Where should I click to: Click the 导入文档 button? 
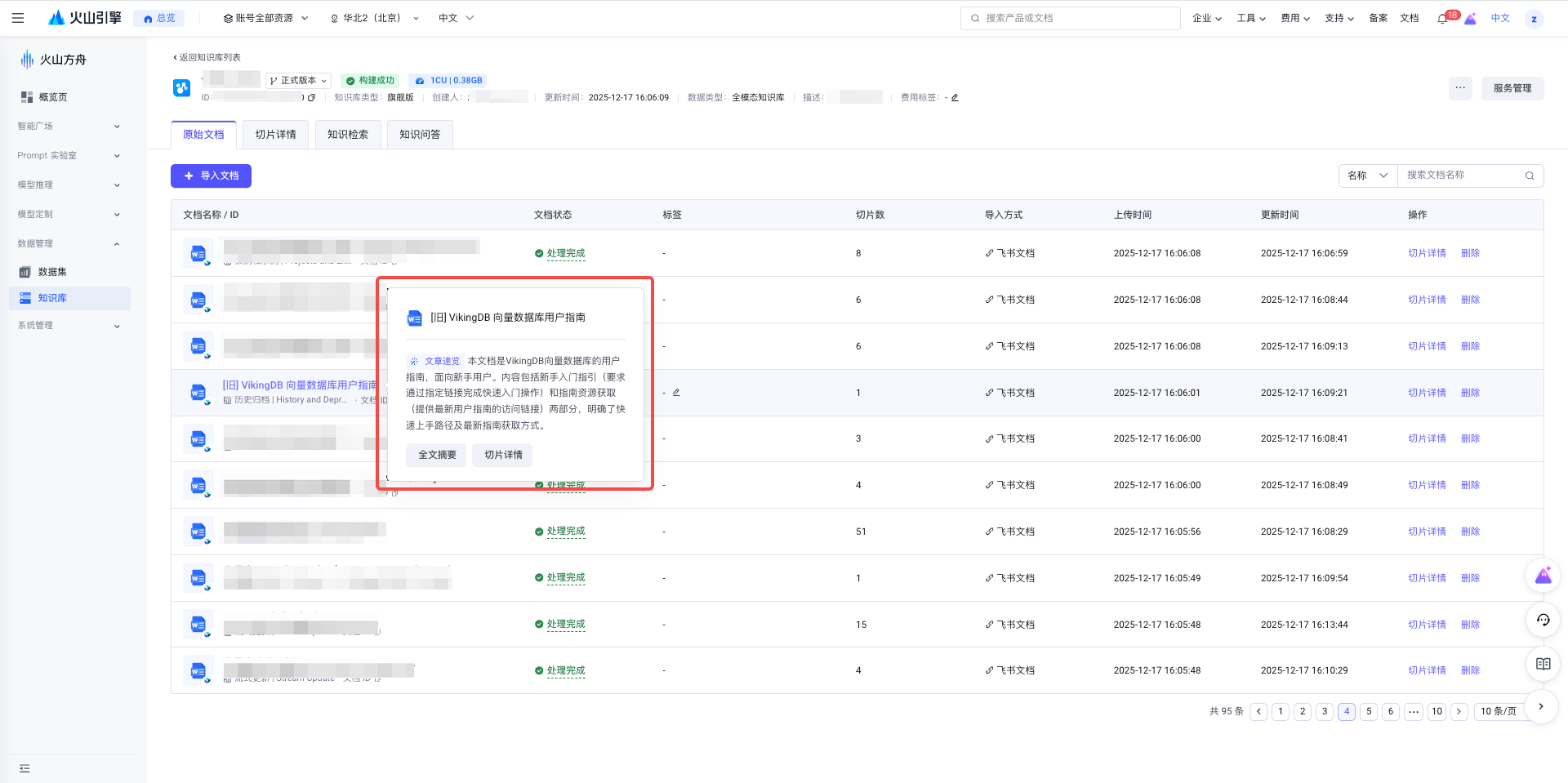[211, 176]
